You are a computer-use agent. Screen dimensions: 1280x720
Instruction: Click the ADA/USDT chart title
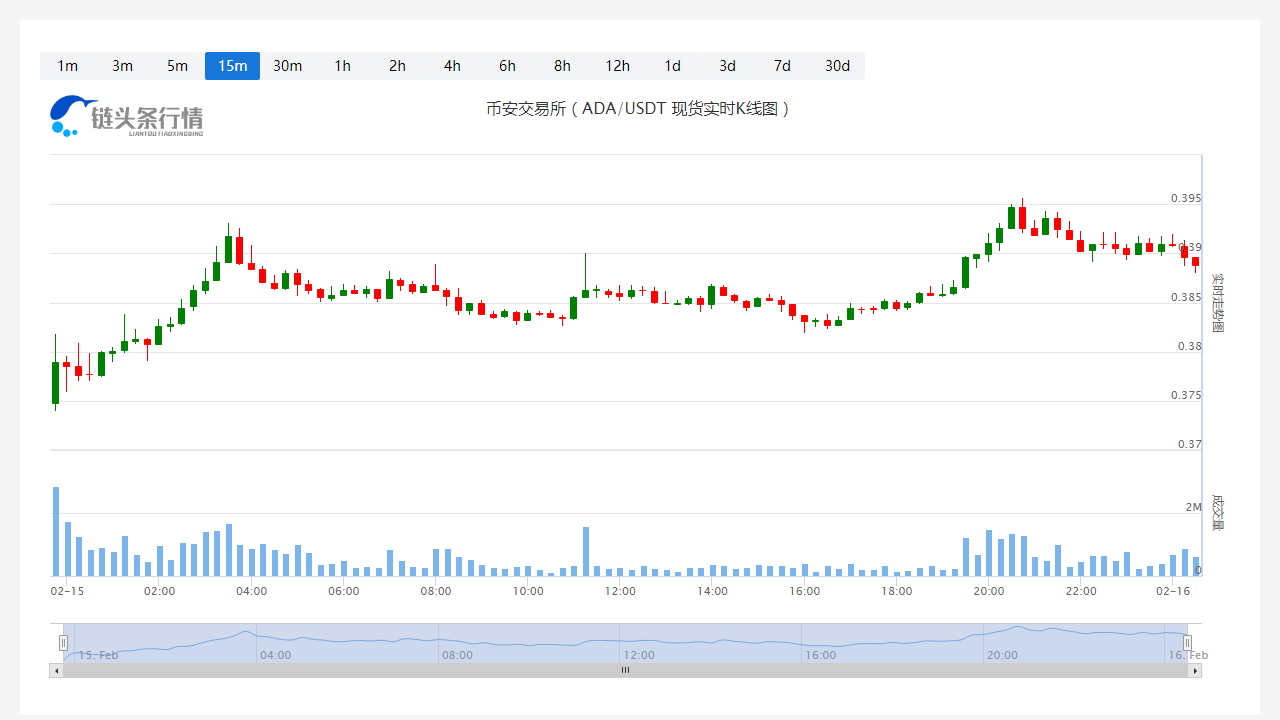pyautogui.click(x=638, y=109)
